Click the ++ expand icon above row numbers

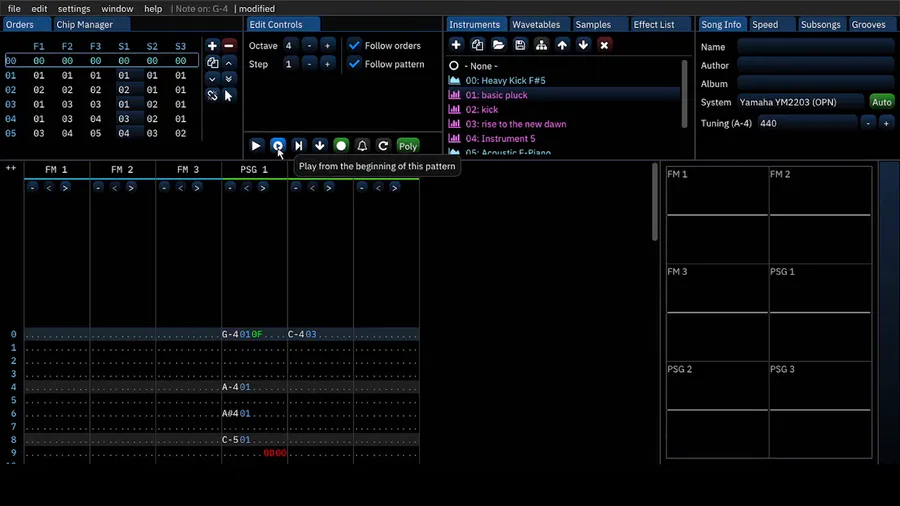(11, 168)
